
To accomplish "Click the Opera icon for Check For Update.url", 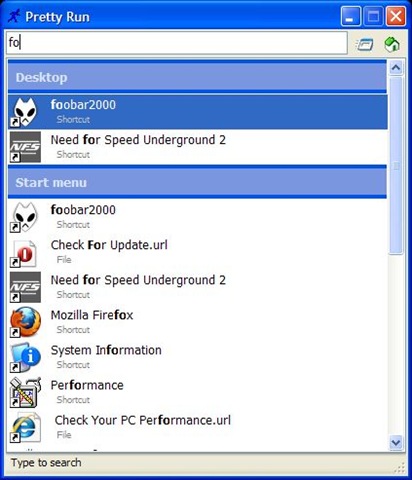I will point(24,253).
